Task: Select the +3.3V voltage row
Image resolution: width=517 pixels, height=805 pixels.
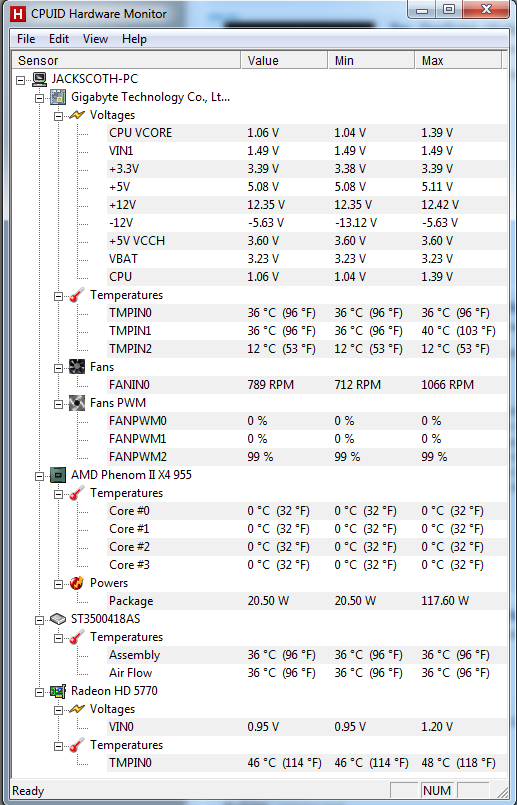Action: 307,169
